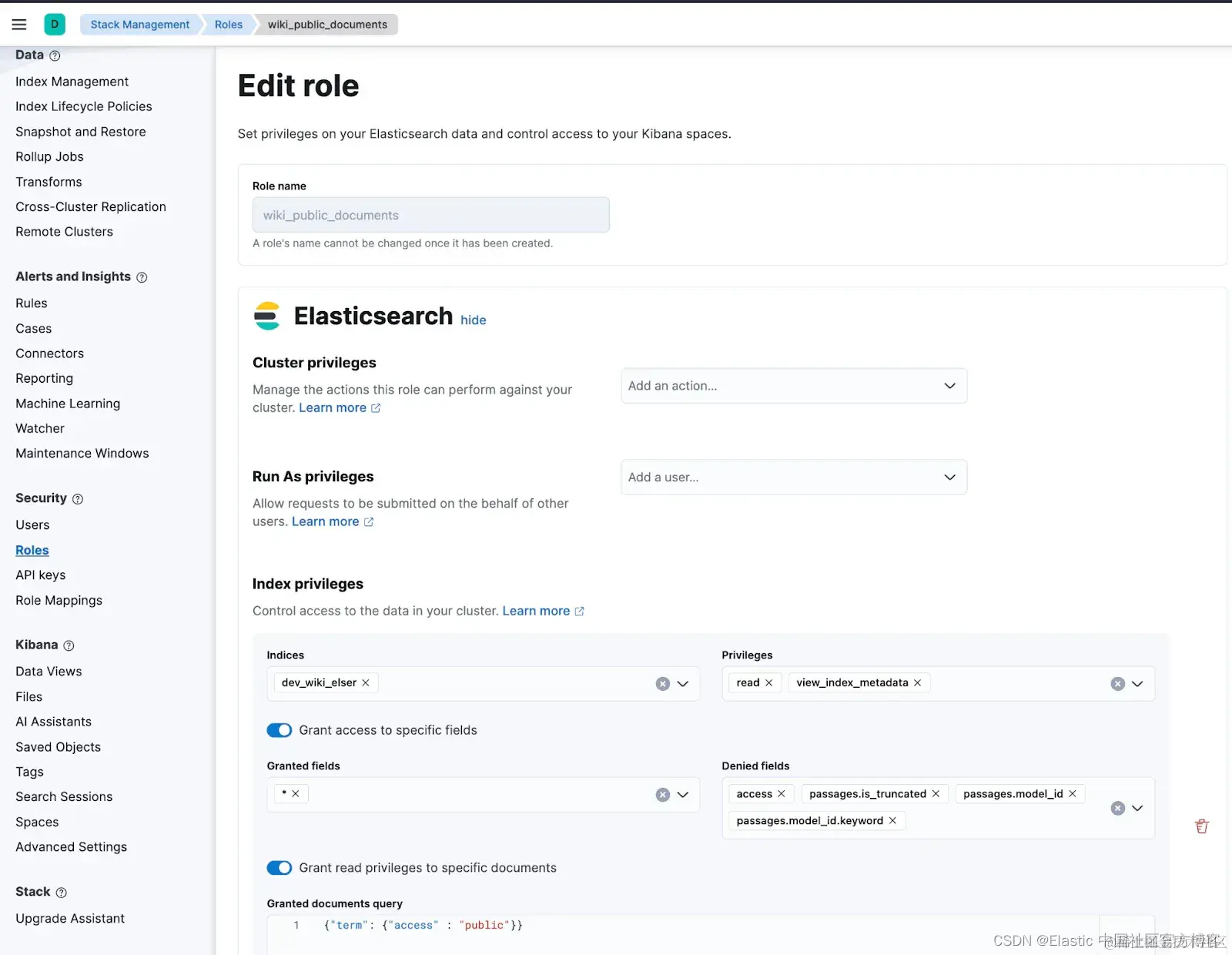The width and height of the screenshot is (1232, 955).
Task: Remove the read privilege tag
Action: 768,683
